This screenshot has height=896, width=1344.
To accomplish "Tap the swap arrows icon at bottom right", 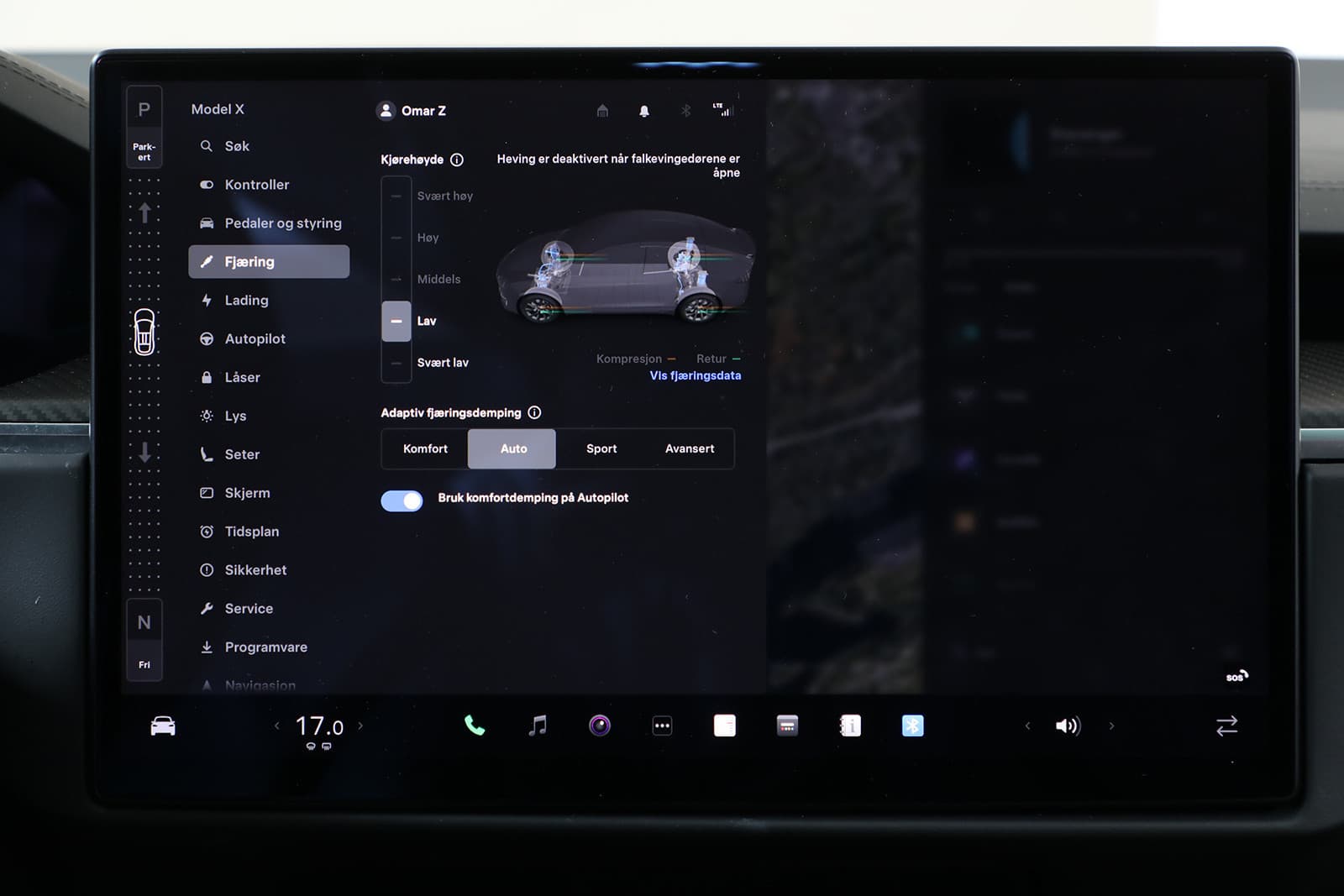I will click(x=1226, y=726).
